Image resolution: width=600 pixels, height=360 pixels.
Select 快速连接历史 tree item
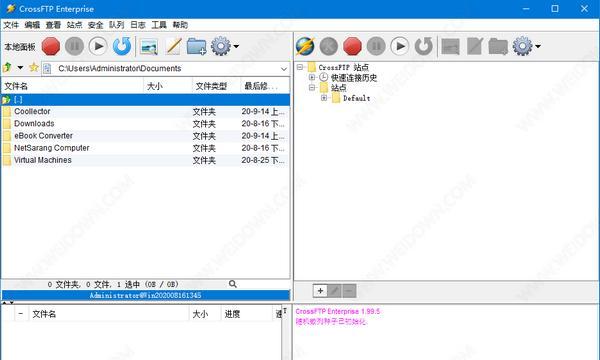pyautogui.click(x=354, y=78)
